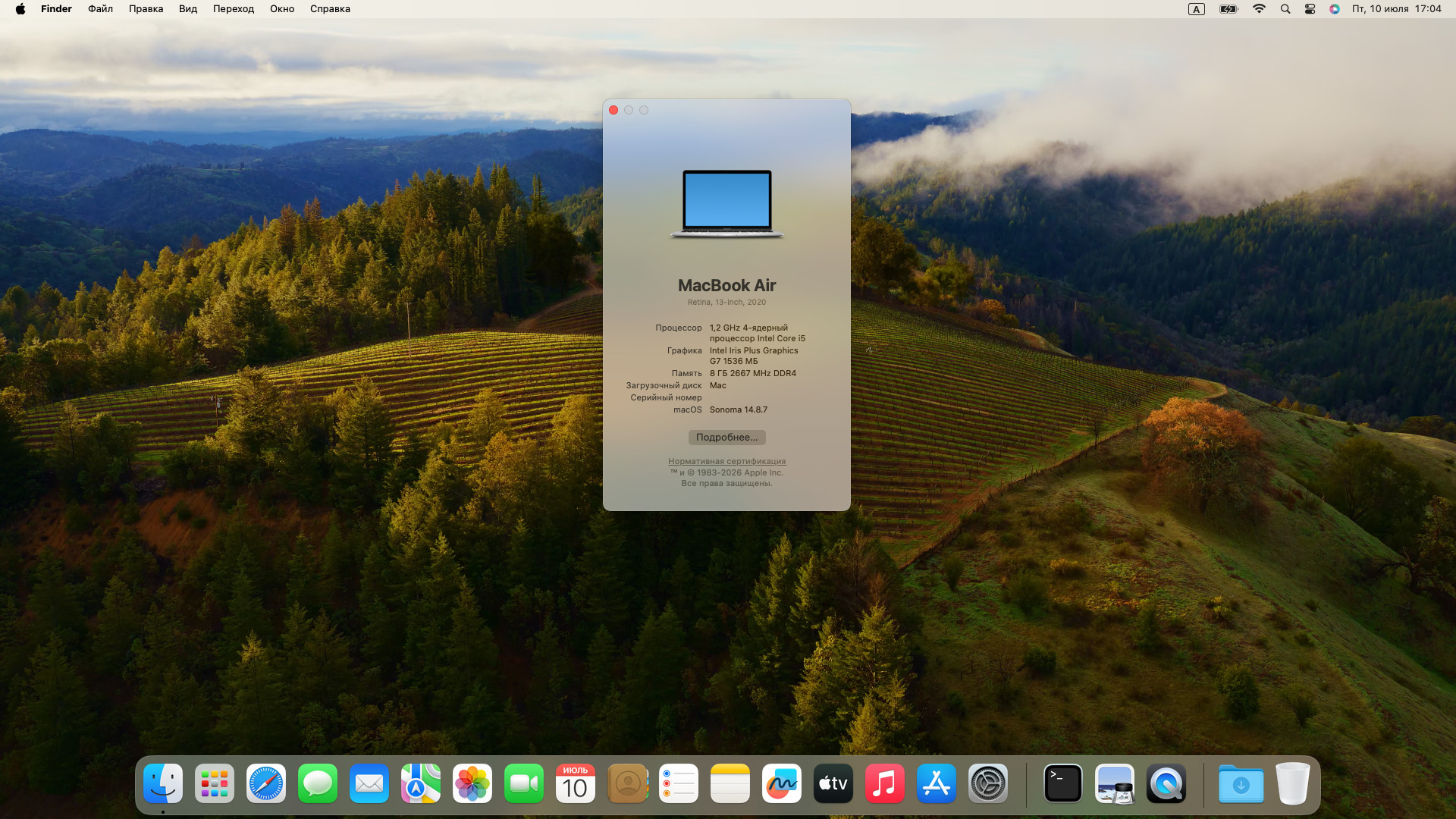Viewport: 1456px width, 819px height.
Task: Open the Downloads folder in Dock
Action: [x=1241, y=783]
